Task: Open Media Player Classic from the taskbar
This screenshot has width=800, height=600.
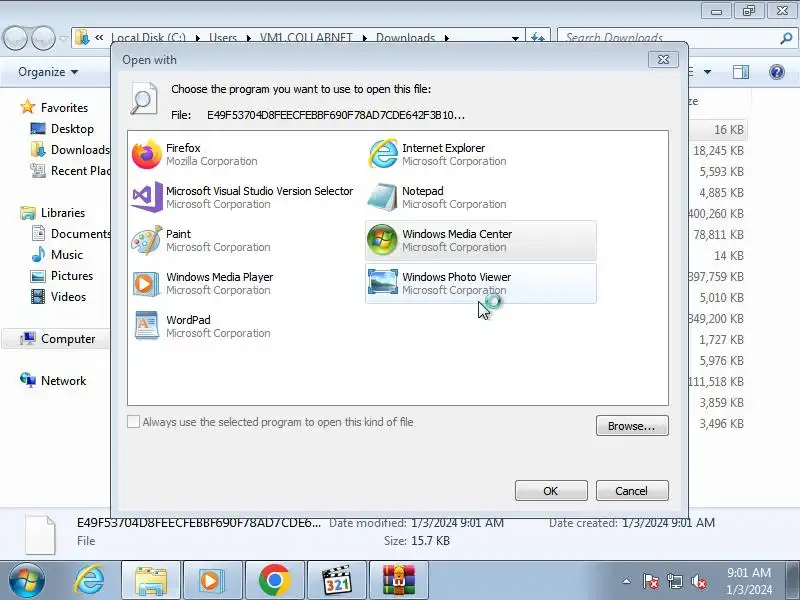Action: click(x=337, y=581)
